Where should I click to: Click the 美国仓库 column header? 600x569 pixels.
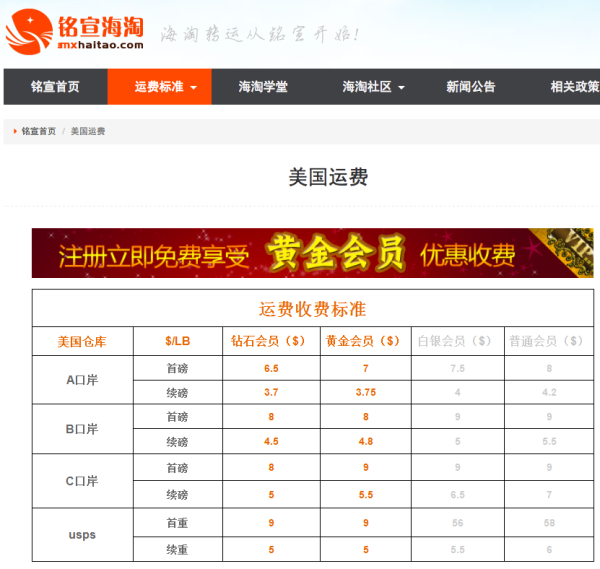pos(82,342)
